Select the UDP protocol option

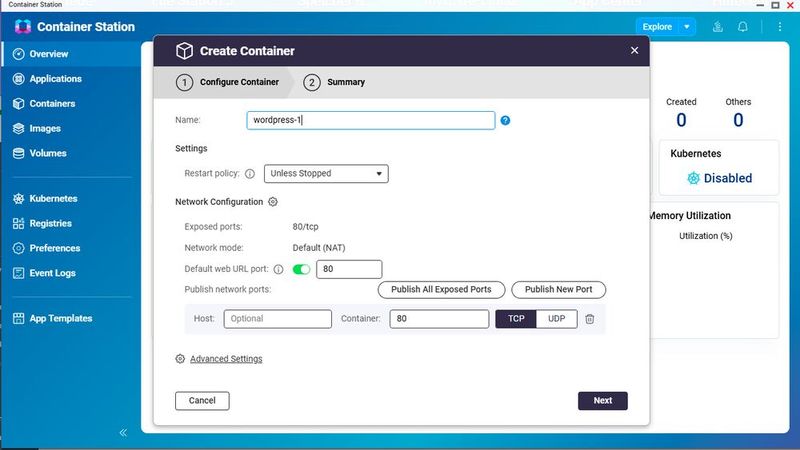click(x=557, y=319)
